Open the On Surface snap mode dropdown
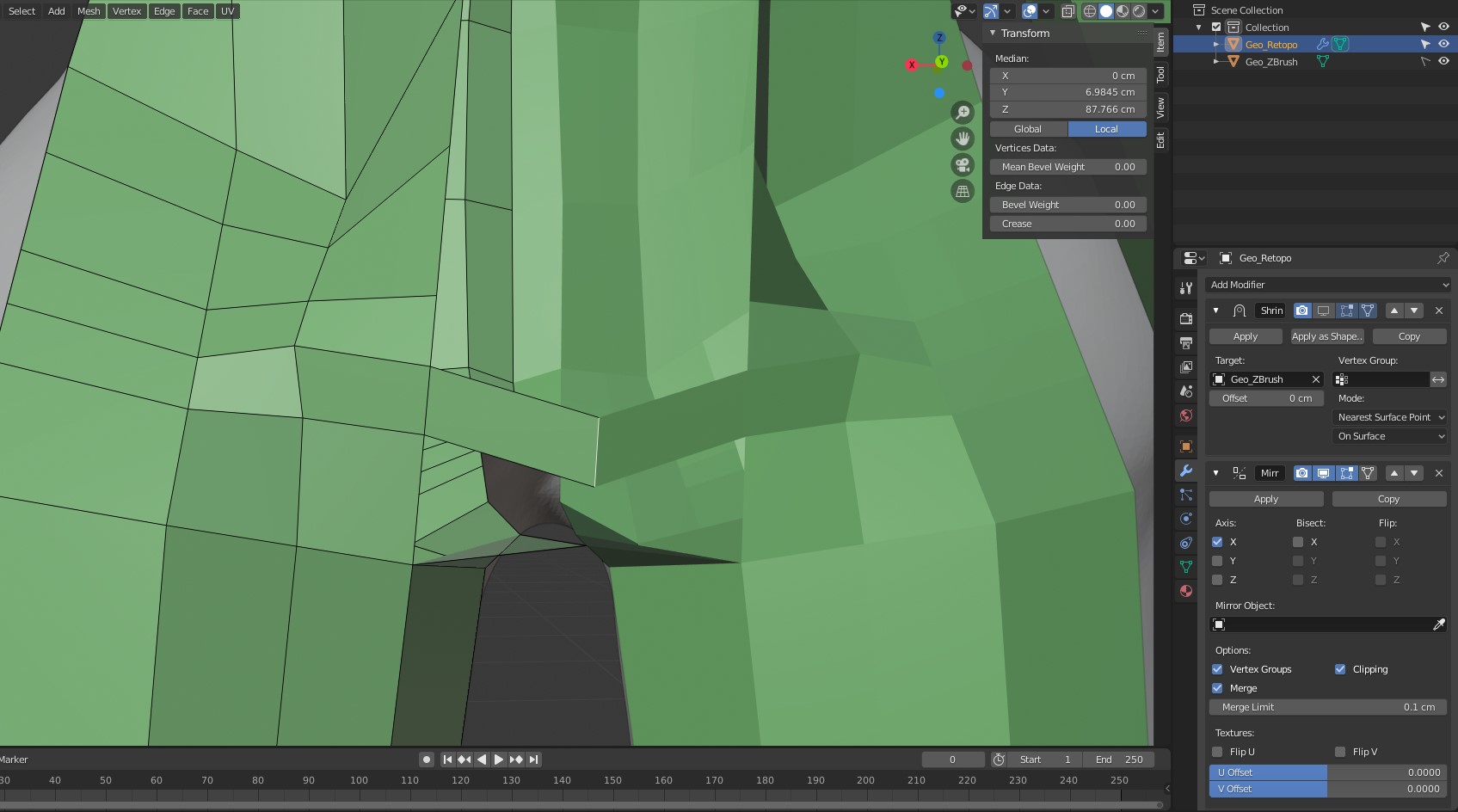1458x812 pixels. click(x=1390, y=436)
